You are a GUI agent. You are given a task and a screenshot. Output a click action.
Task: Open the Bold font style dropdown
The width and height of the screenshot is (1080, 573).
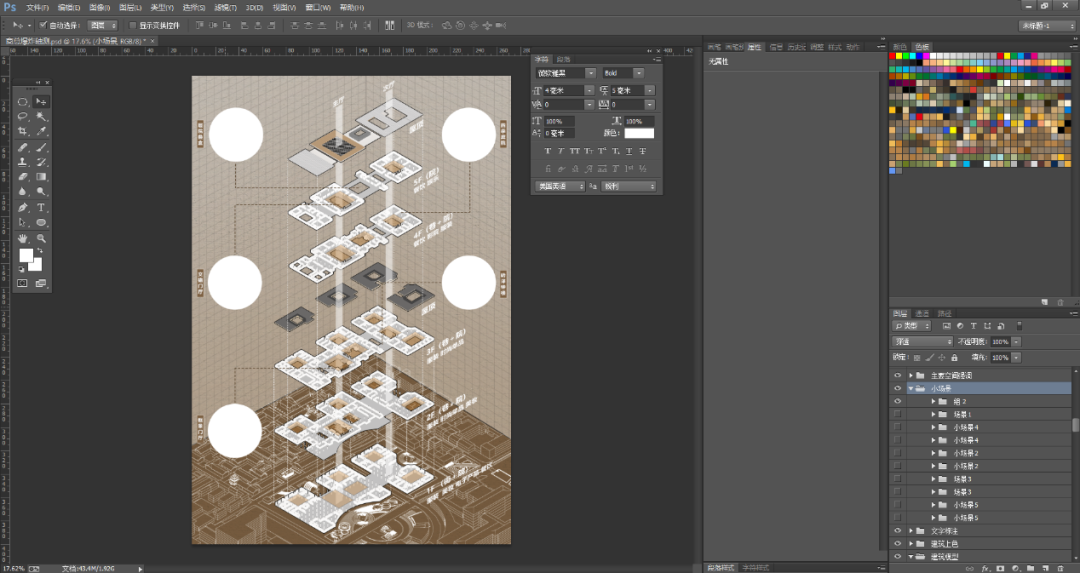[x=638, y=73]
